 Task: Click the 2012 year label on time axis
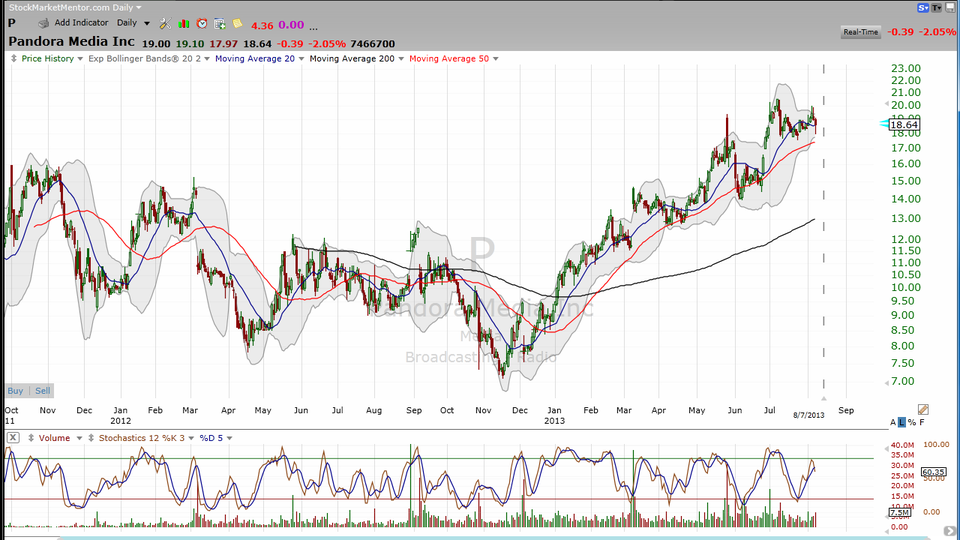(x=121, y=421)
